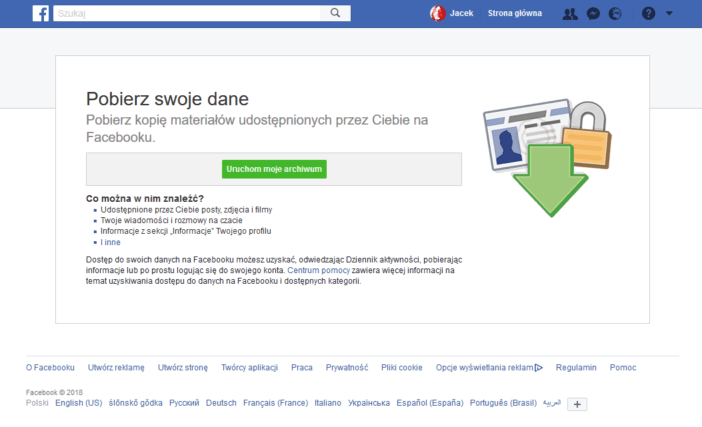The image size is (702, 427).
Task: Open Jacek's profile picture
Action: [437, 13]
